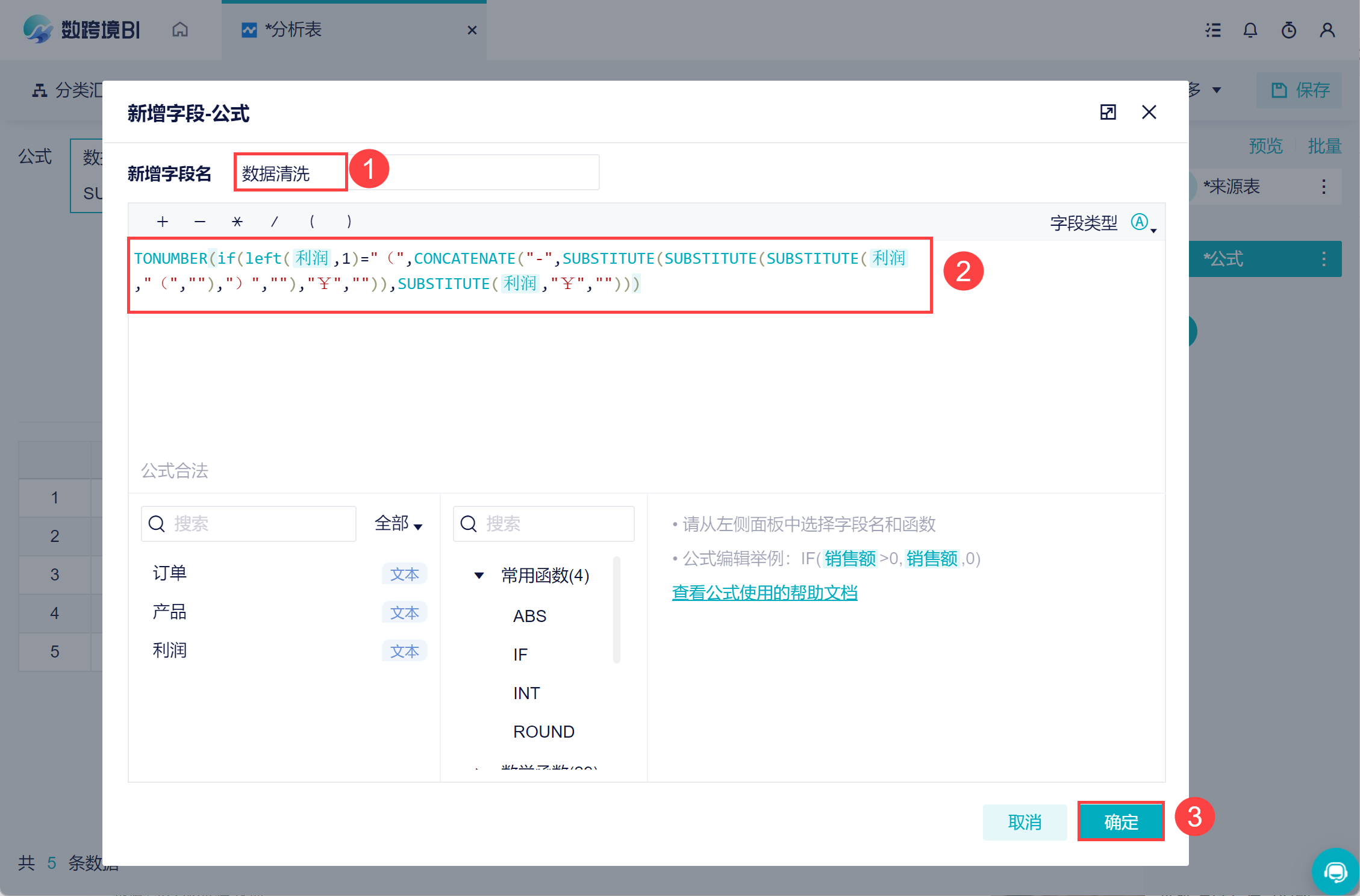This screenshot has width=1360, height=896.
Task: Collapse the 常用函数(4) group
Action: coord(479,576)
